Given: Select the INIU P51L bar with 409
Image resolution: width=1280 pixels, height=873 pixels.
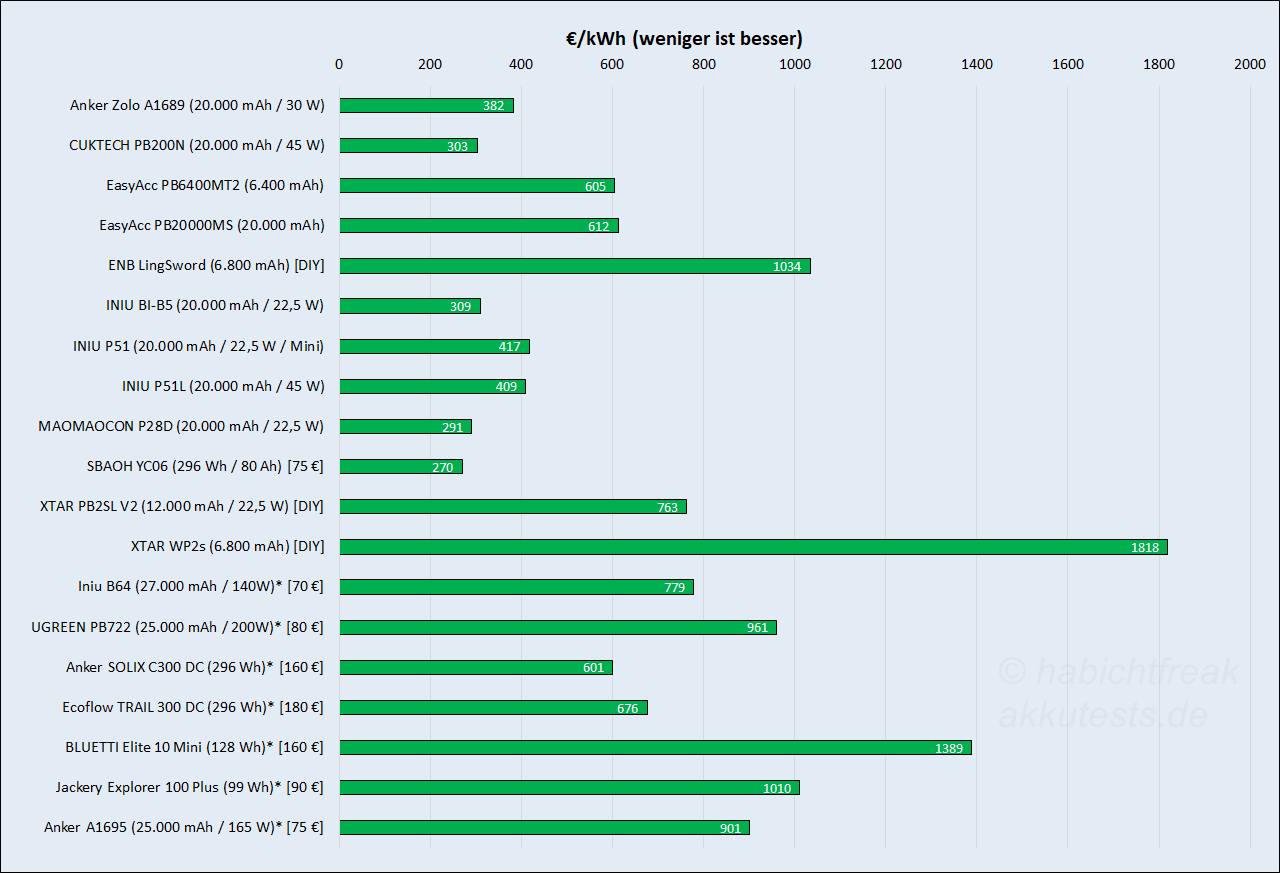Looking at the screenshot, I should click(432, 386).
